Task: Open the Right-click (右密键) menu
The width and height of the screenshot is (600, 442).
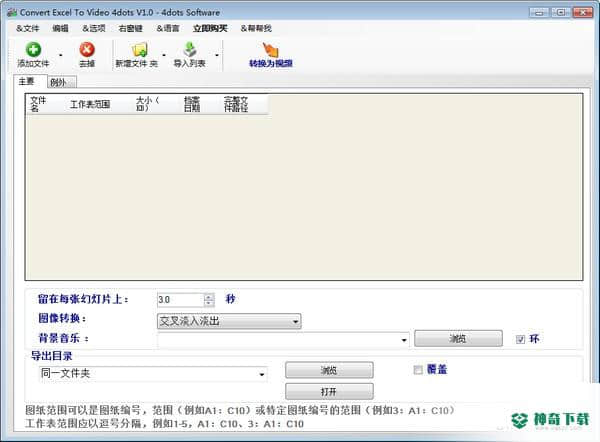Action: [x=130, y=28]
